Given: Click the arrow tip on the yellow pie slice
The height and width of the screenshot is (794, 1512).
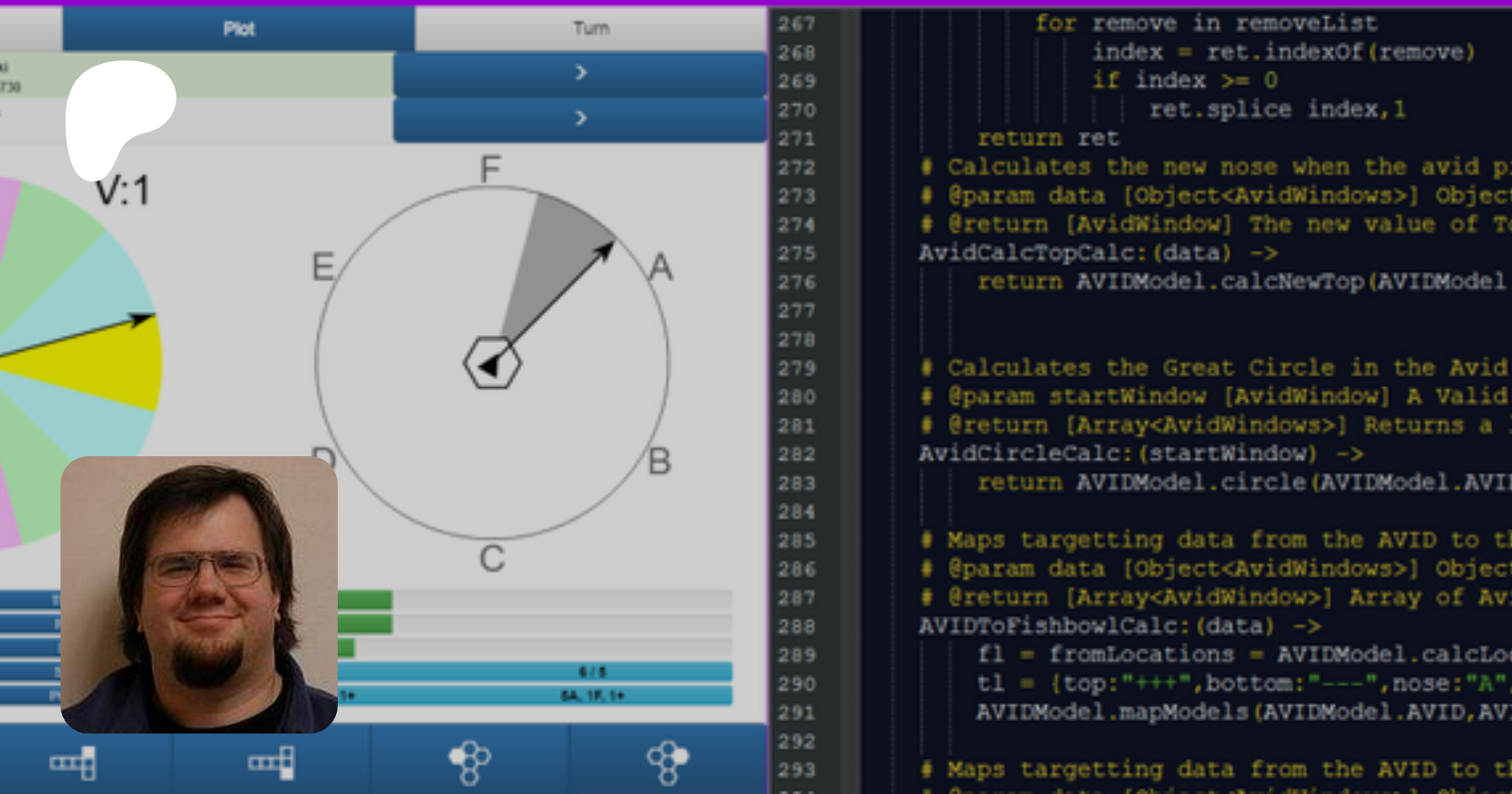Looking at the screenshot, I should (x=144, y=318).
